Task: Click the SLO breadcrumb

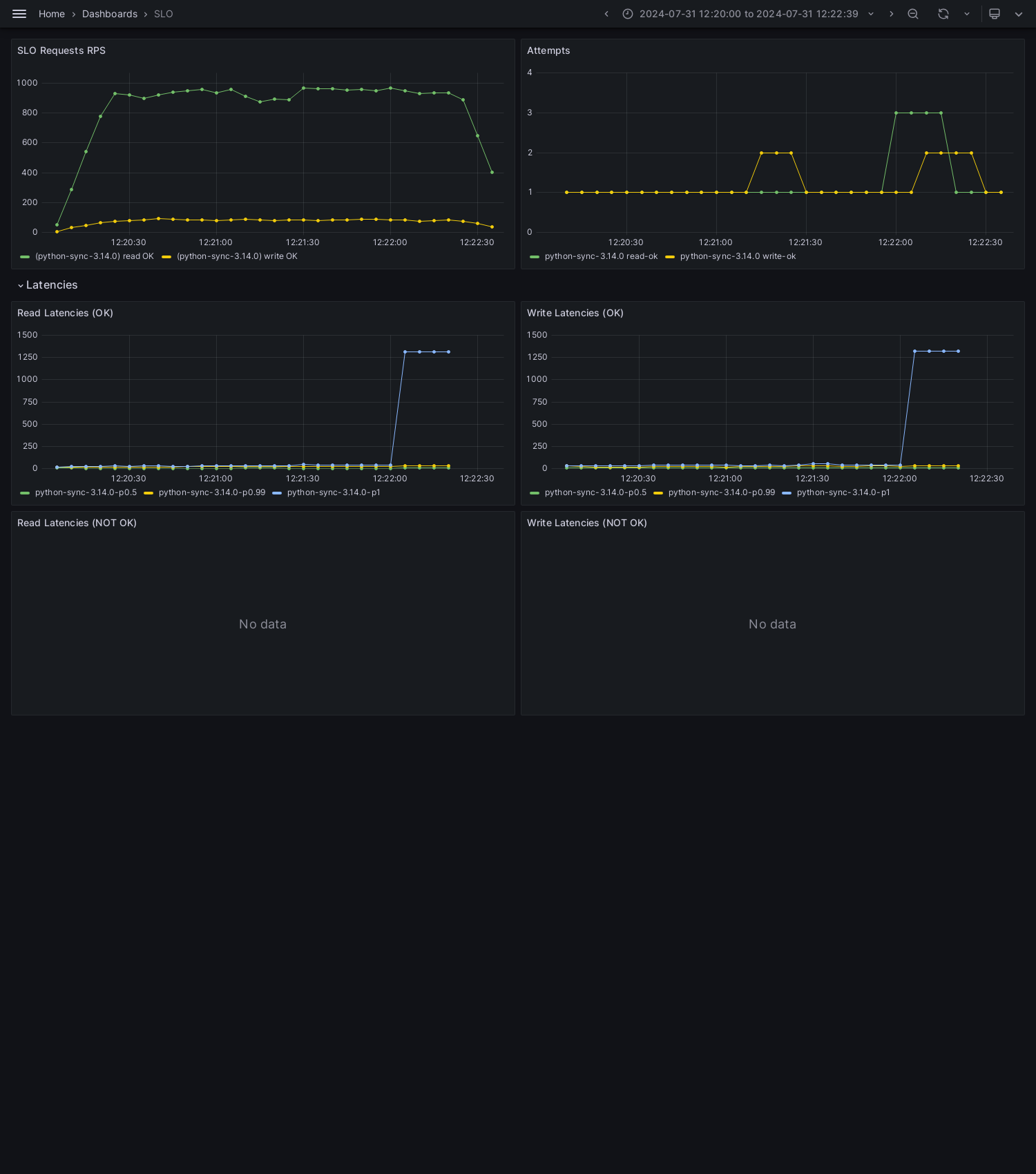Action: [164, 14]
